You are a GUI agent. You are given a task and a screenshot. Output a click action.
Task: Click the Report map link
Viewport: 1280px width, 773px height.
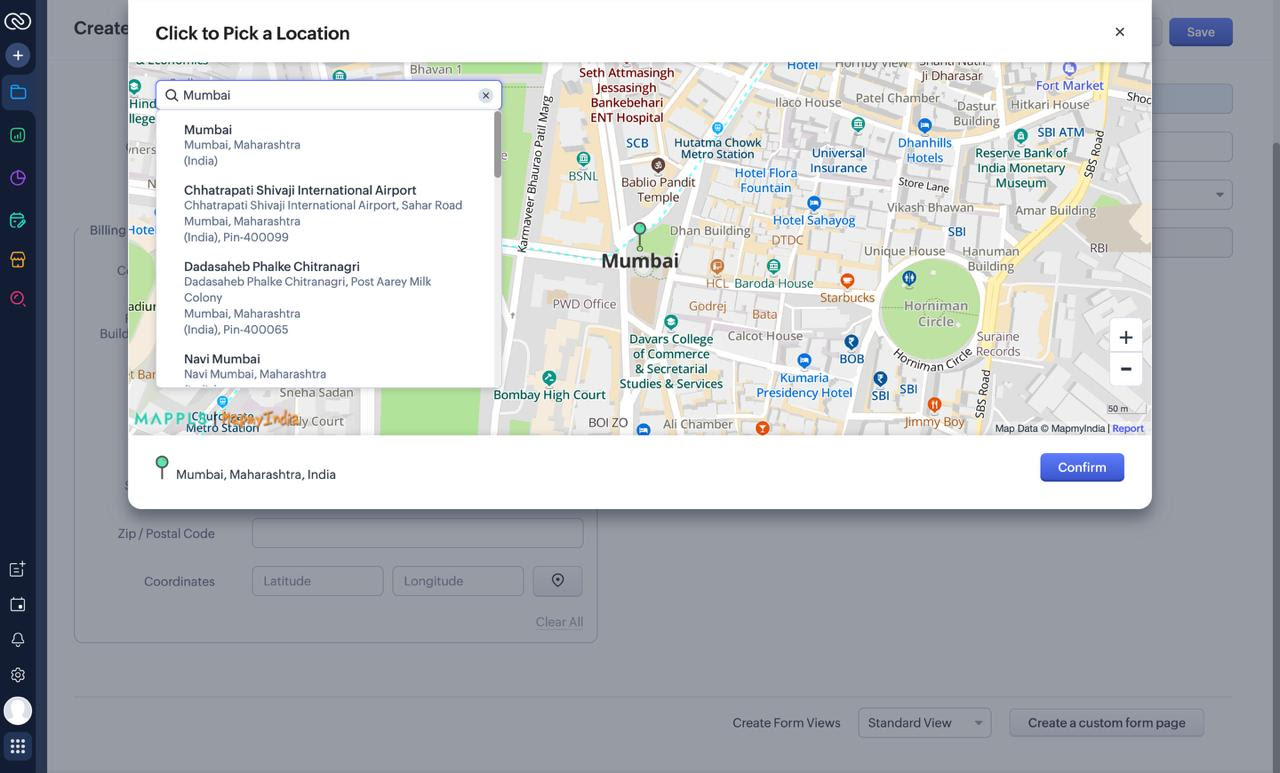1128,428
